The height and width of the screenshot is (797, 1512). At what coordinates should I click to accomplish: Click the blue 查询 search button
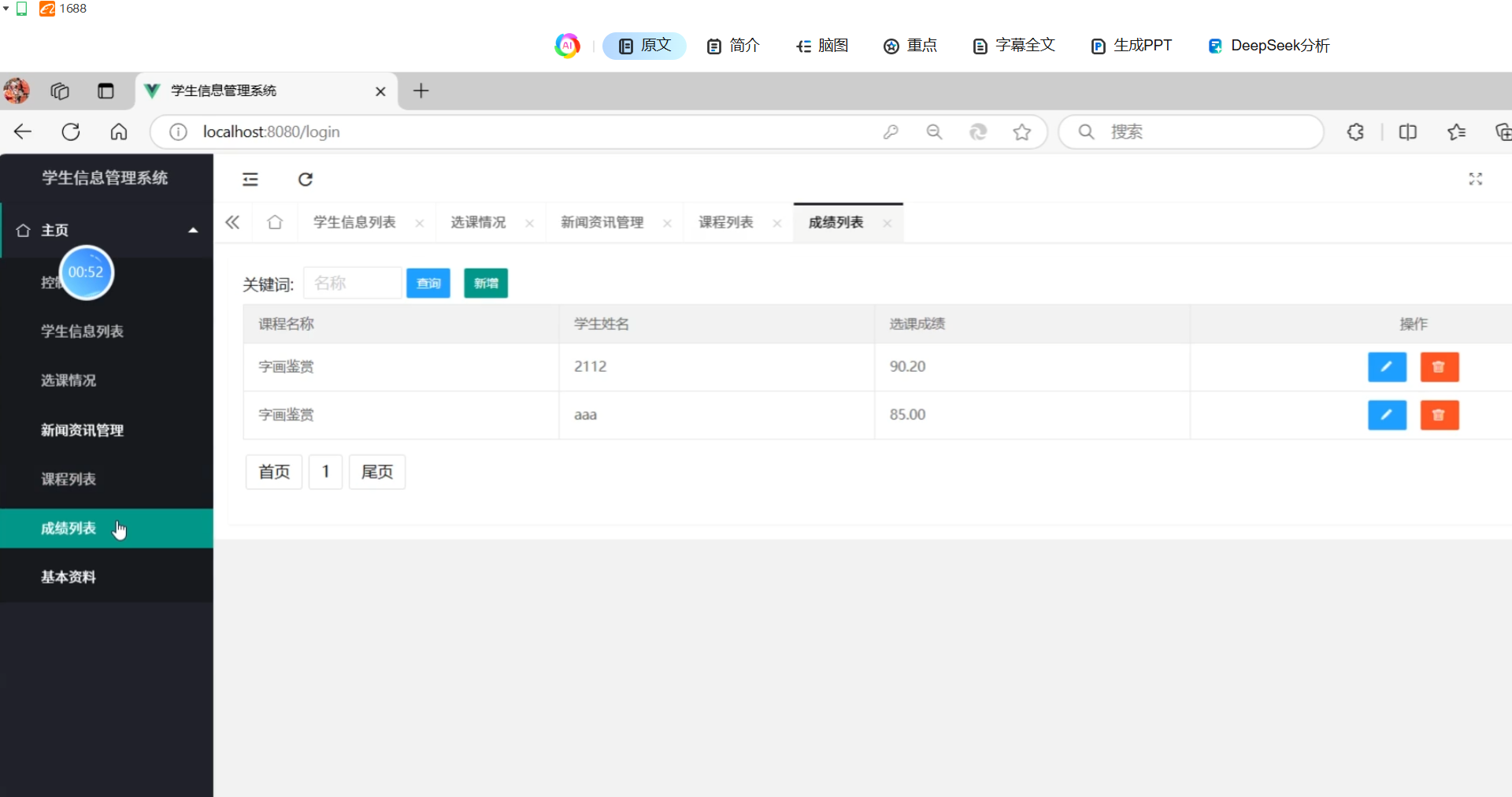(x=428, y=284)
